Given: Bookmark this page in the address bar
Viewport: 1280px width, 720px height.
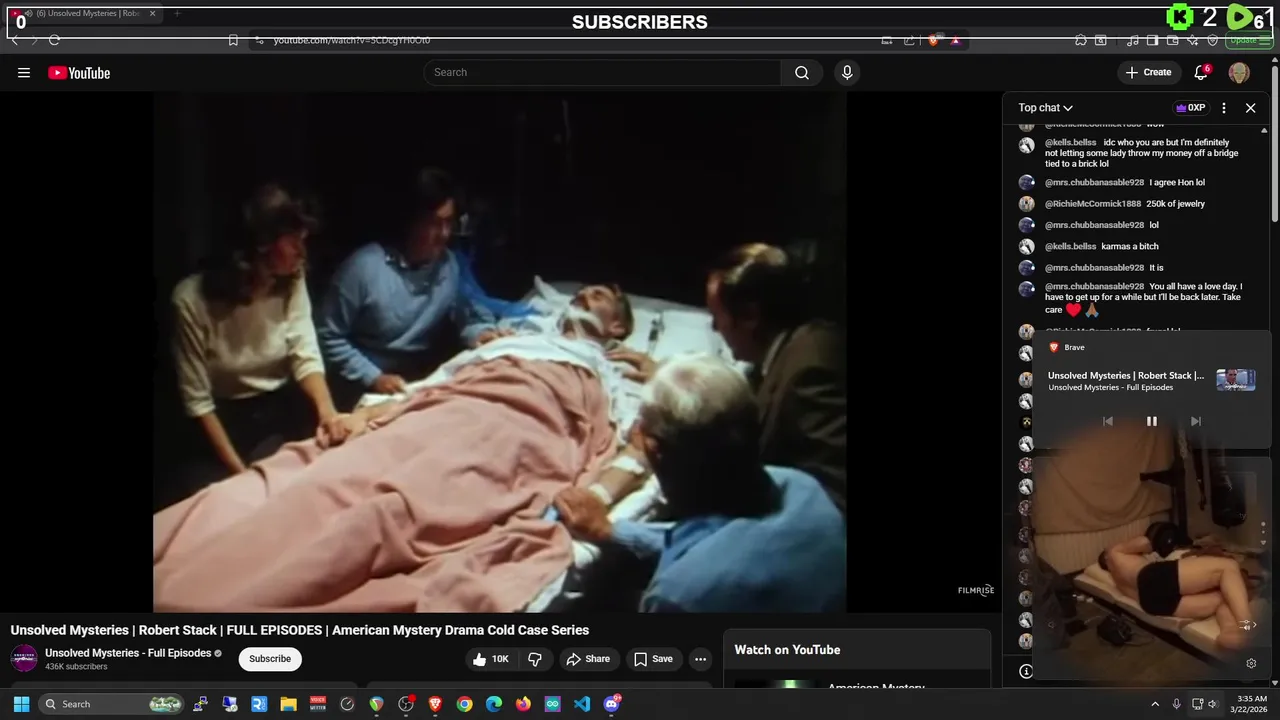Looking at the screenshot, I should [x=233, y=40].
